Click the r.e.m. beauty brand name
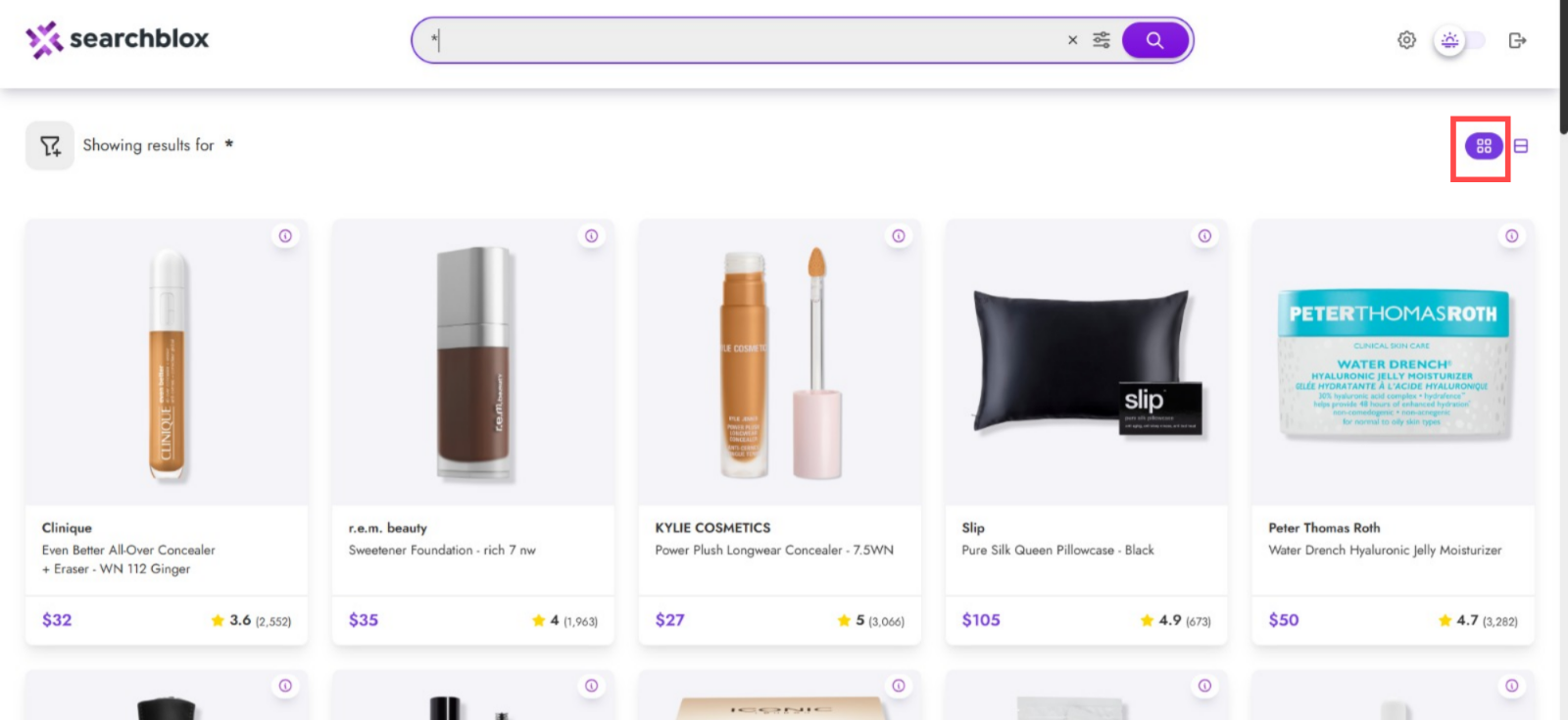The image size is (1568, 720). [x=388, y=528]
